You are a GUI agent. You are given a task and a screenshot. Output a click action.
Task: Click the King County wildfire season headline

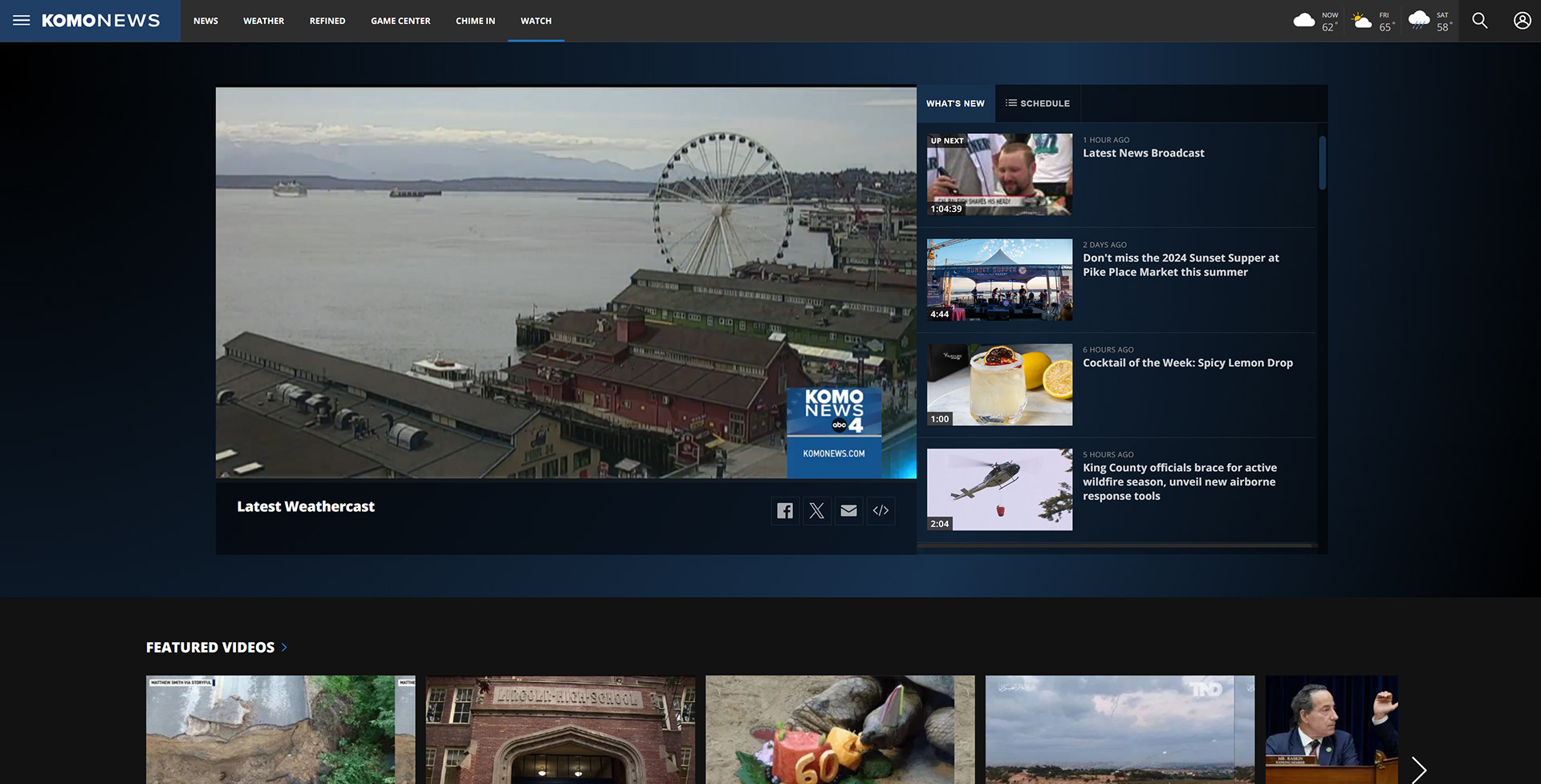tap(1180, 481)
